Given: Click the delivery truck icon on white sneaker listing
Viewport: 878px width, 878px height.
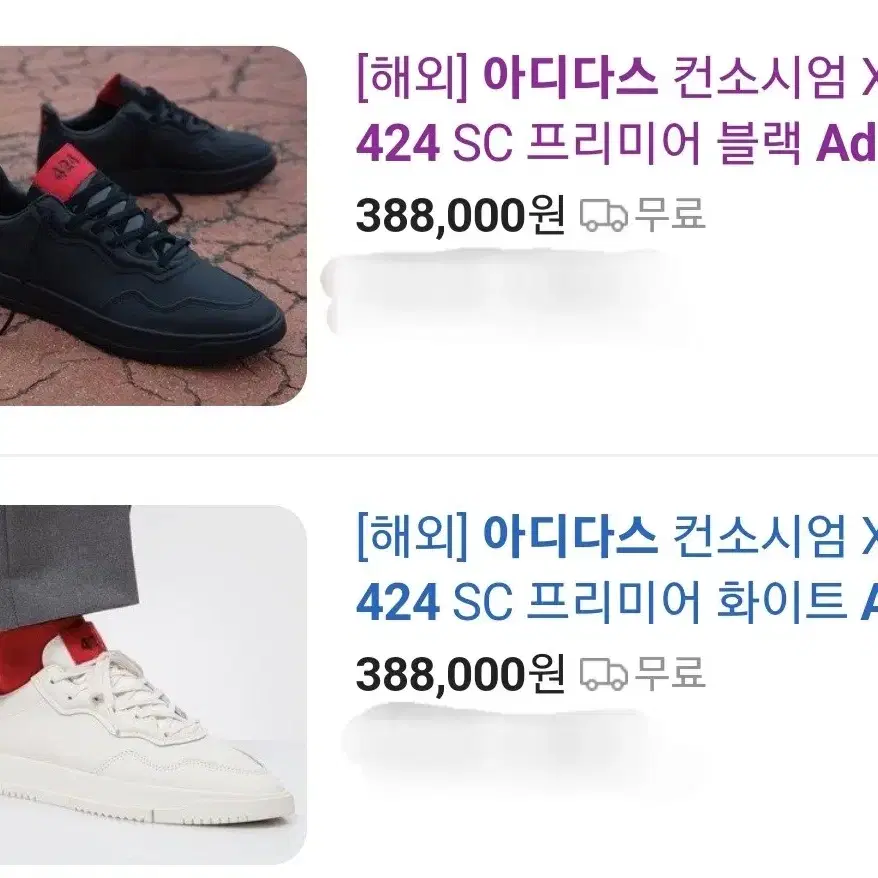Looking at the screenshot, I should 603,674.
